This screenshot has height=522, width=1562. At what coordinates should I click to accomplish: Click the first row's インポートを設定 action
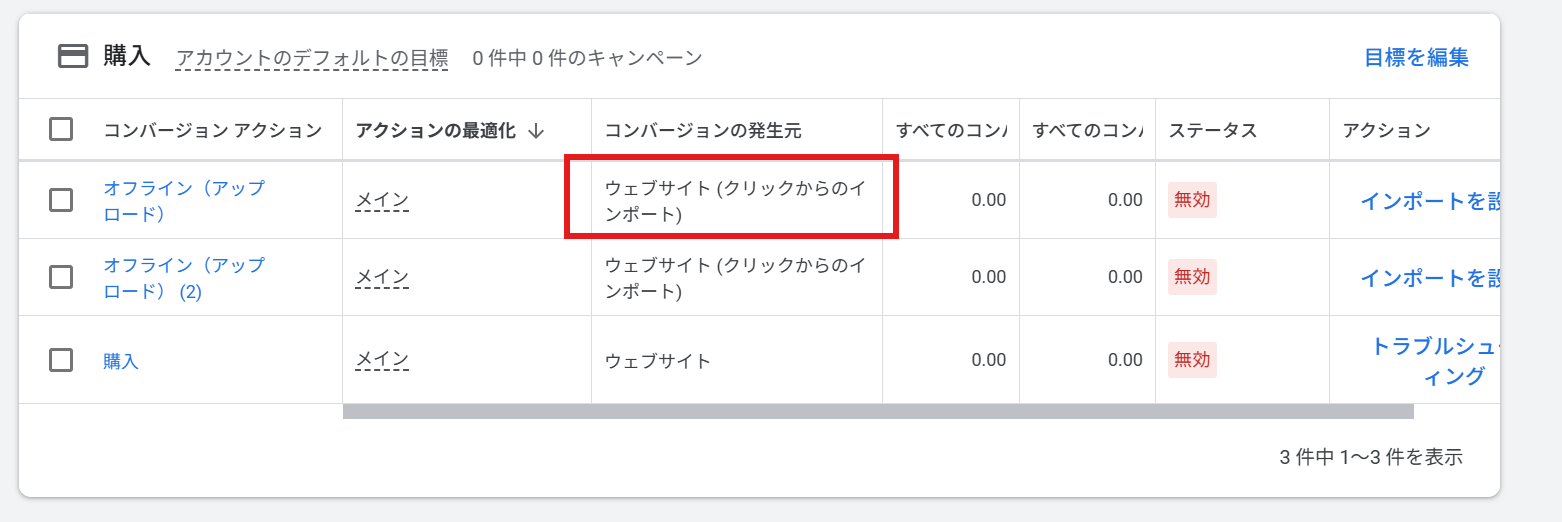(x=1430, y=200)
